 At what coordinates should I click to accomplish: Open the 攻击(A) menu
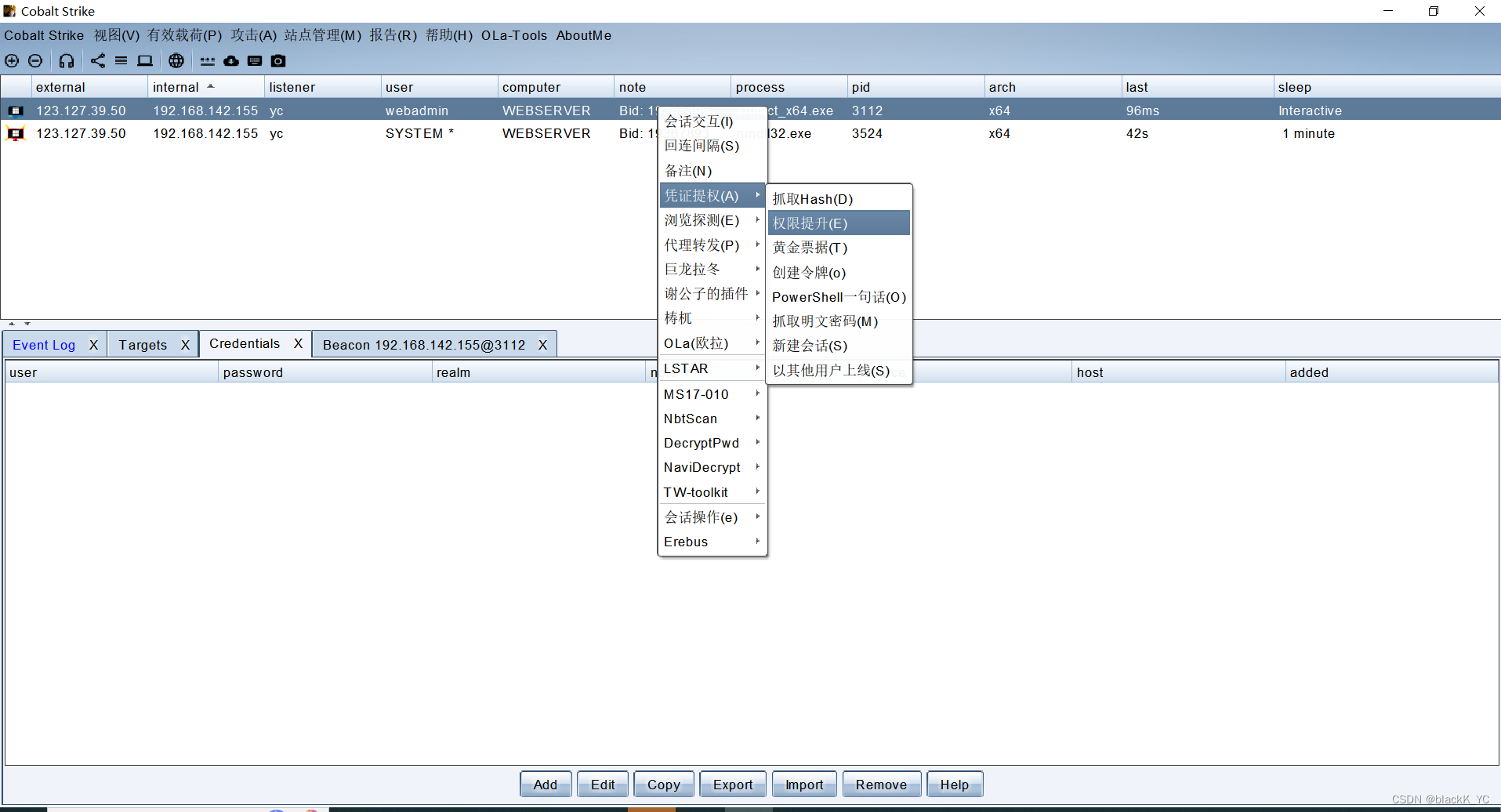254,35
